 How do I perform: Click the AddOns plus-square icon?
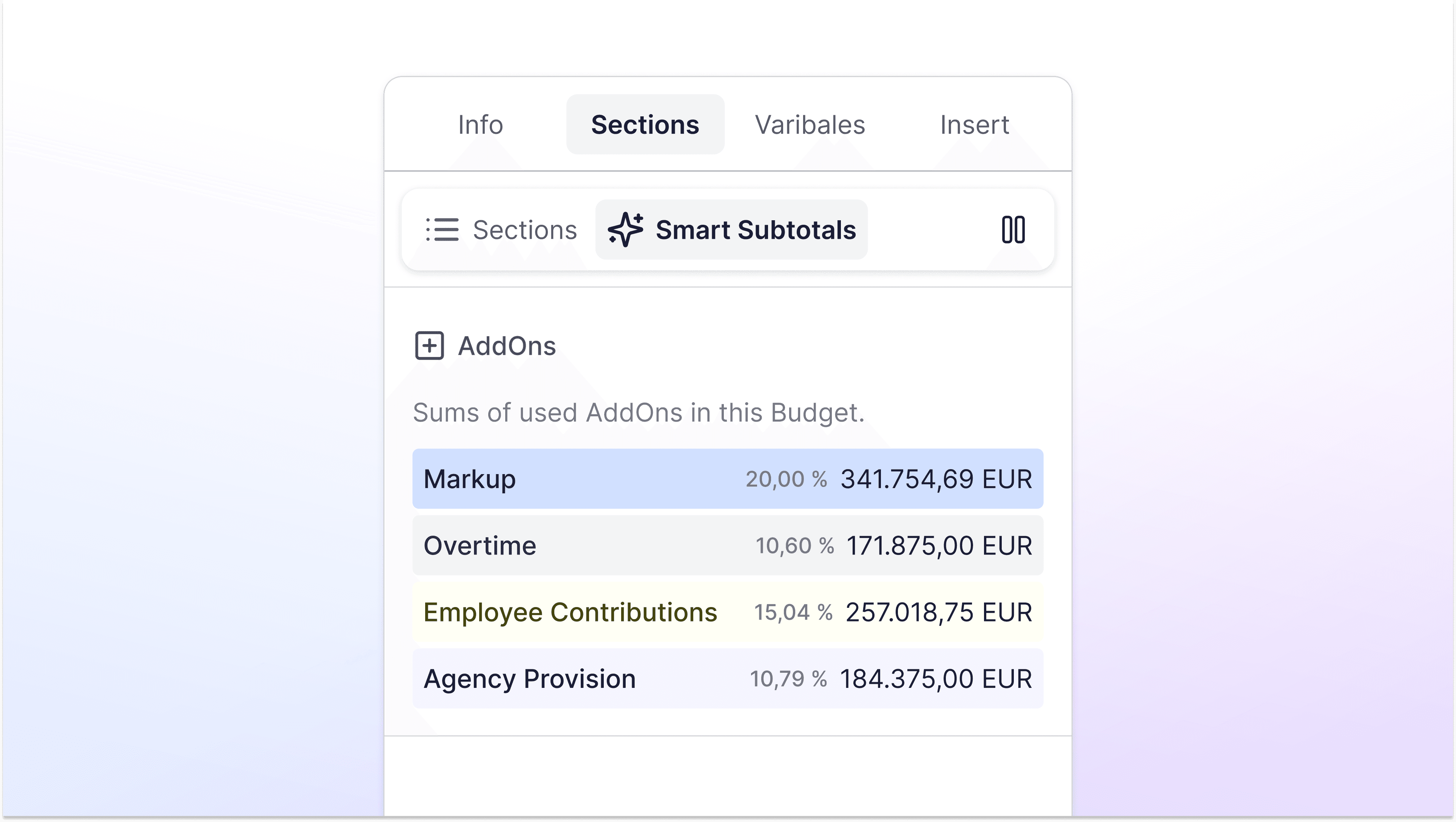point(429,345)
